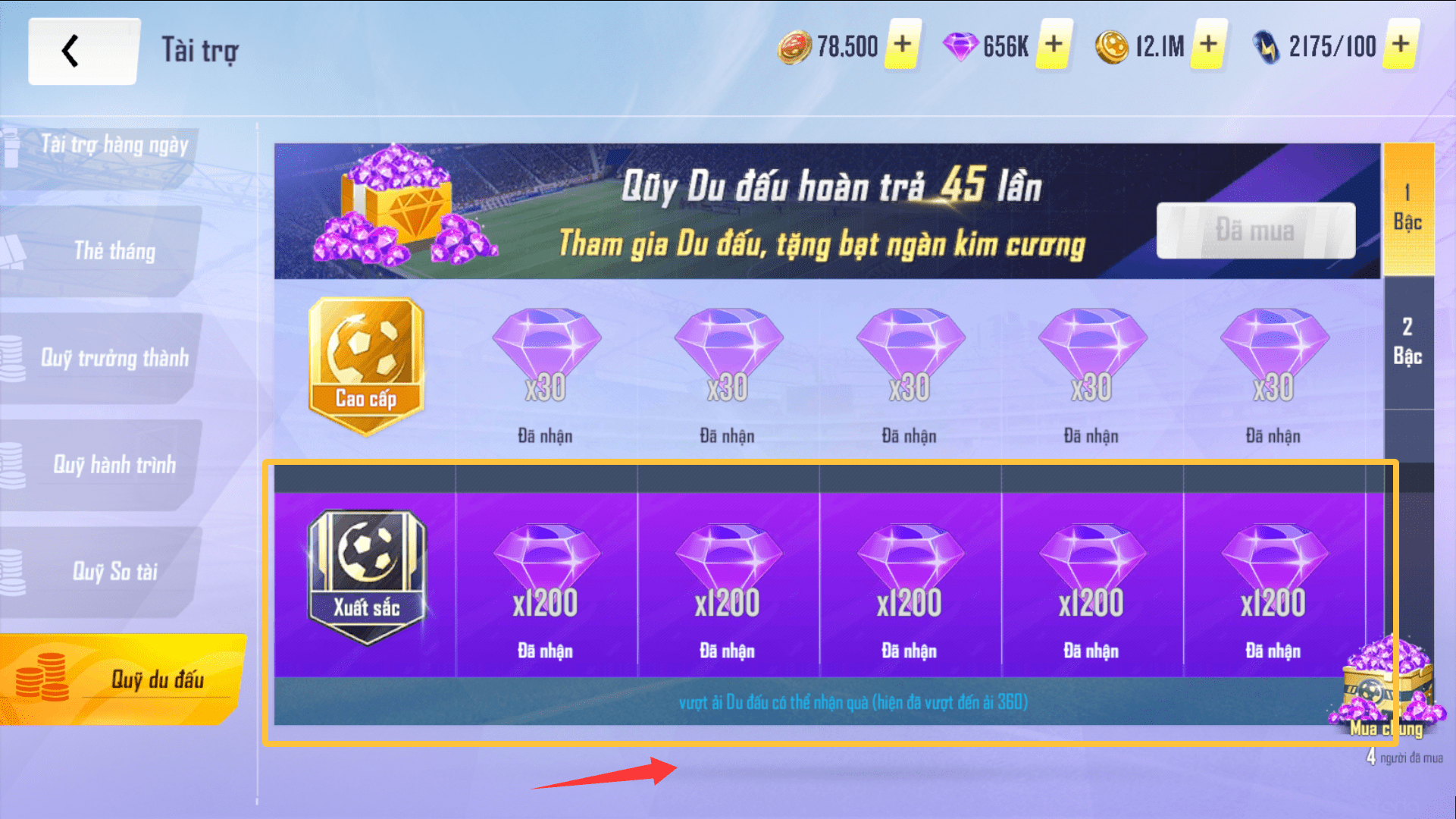Open the Mua chung treasure chest

tap(1387, 689)
